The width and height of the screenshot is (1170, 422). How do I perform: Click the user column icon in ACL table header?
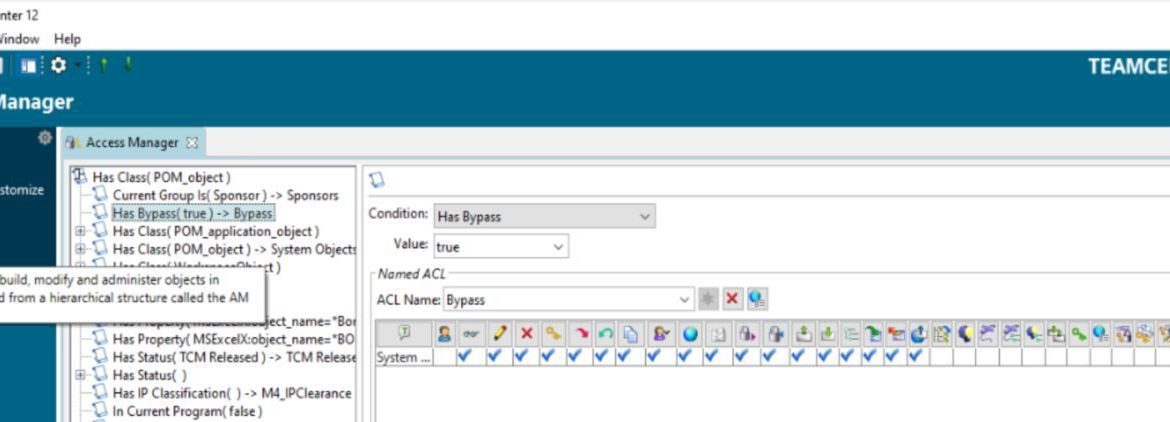445,334
